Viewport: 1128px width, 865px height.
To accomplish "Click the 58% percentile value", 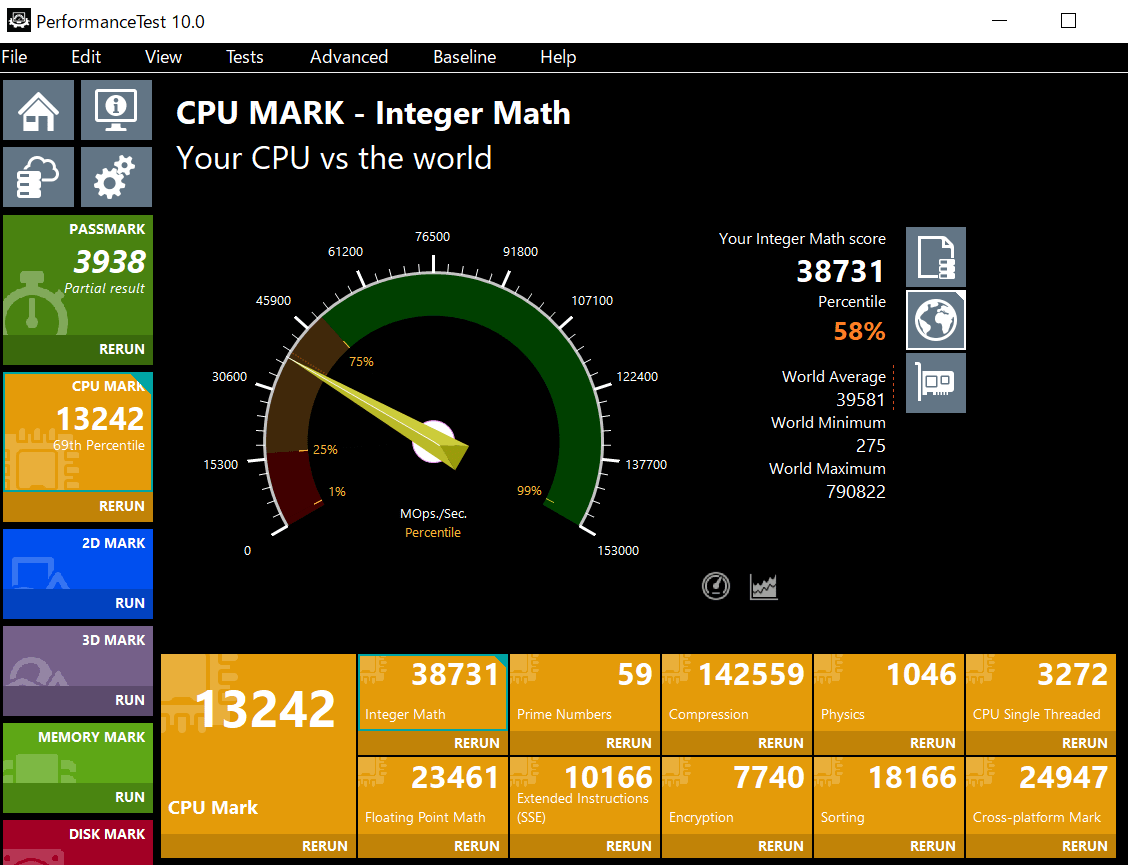I will pos(859,331).
